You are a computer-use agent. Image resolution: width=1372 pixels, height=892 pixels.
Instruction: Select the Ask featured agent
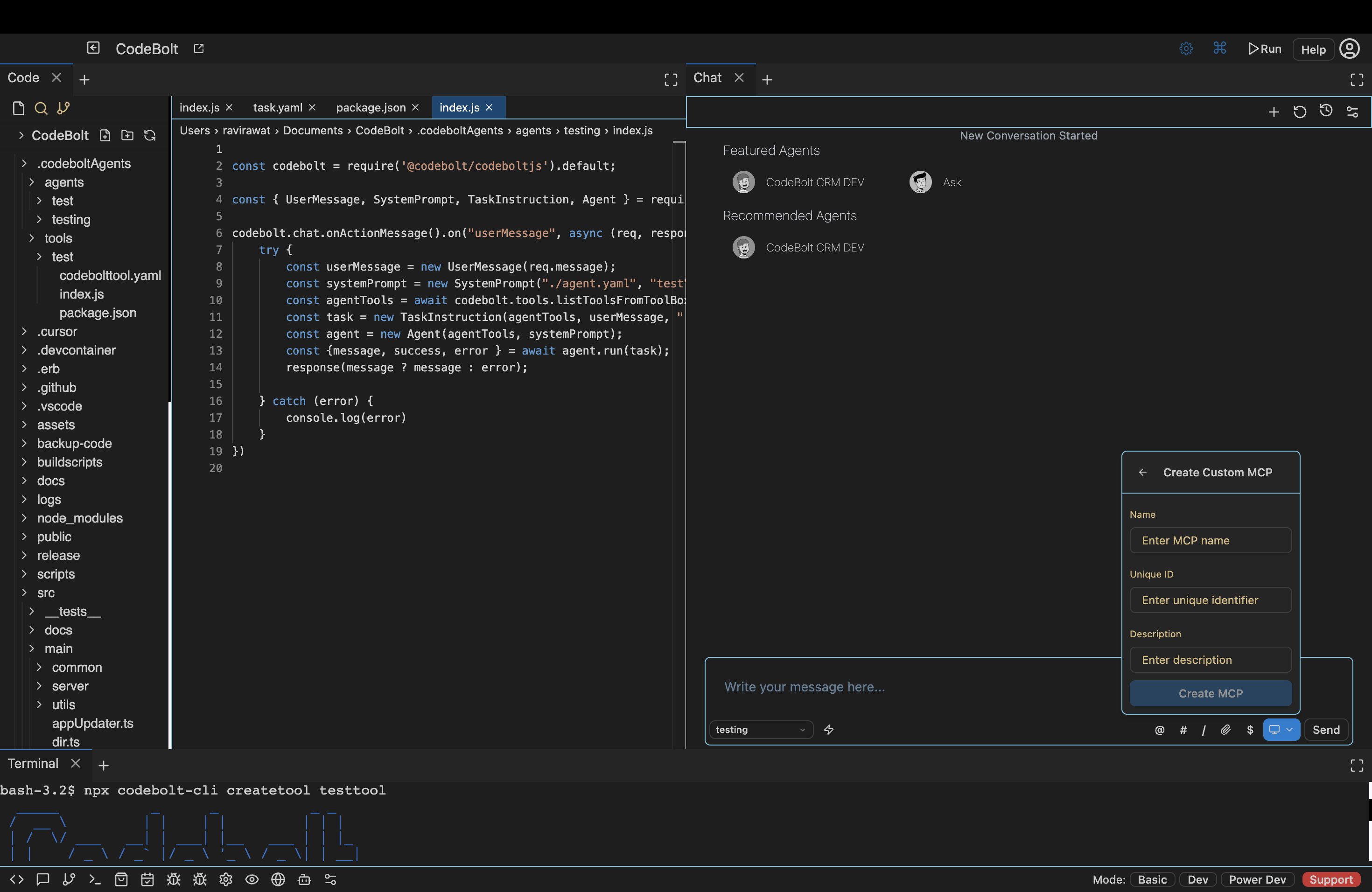(x=935, y=182)
